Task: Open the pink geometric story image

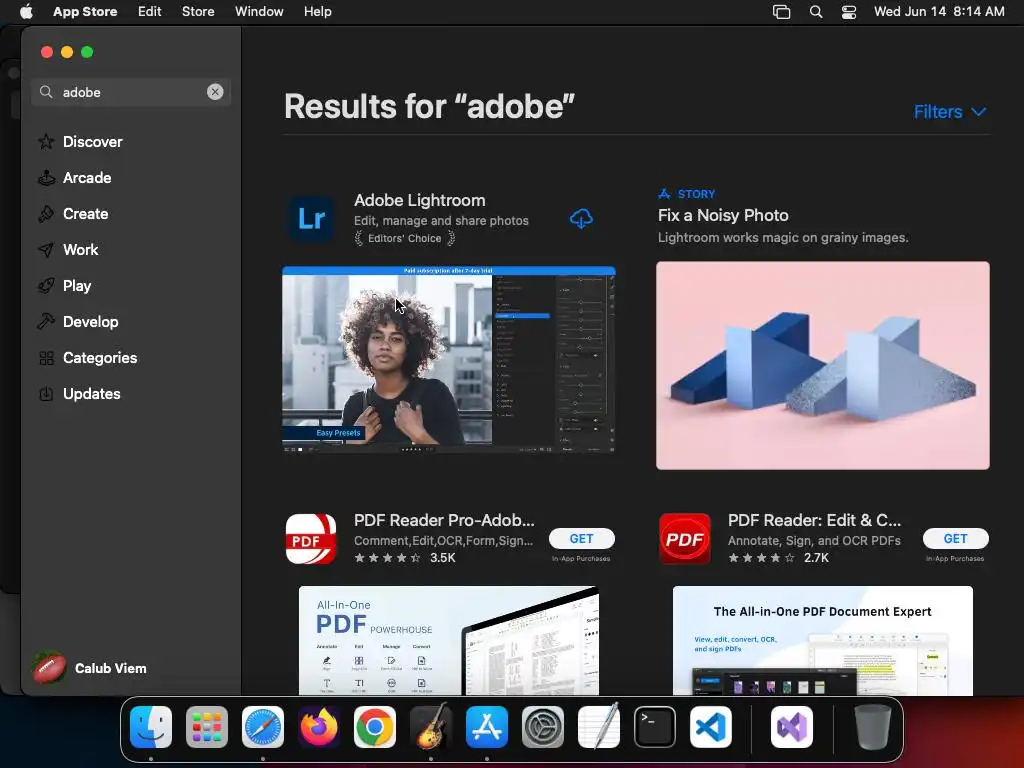Action: click(x=823, y=366)
